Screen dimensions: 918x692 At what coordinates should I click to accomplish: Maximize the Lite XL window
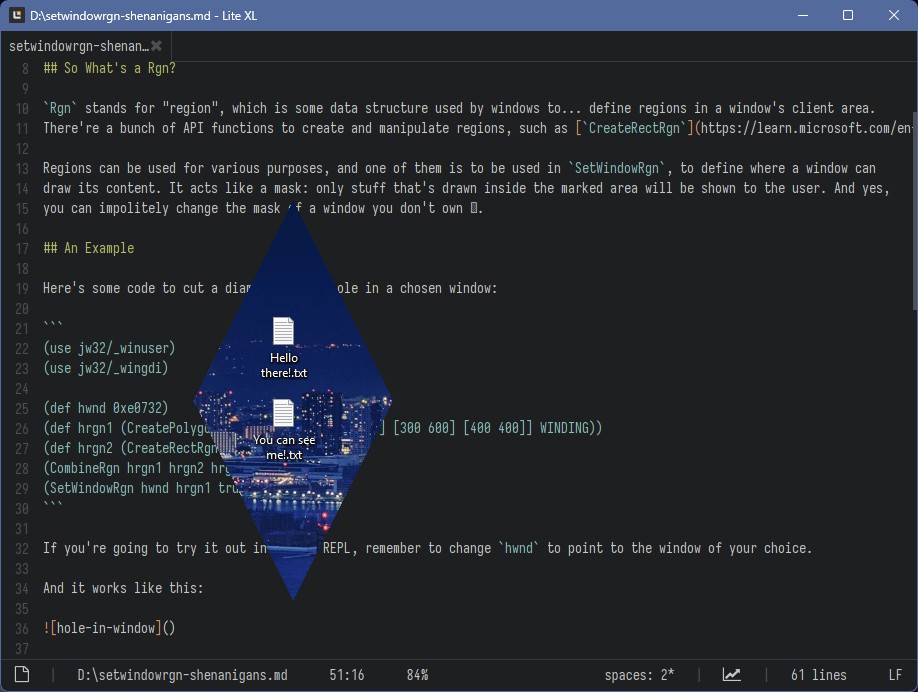[848, 15]
